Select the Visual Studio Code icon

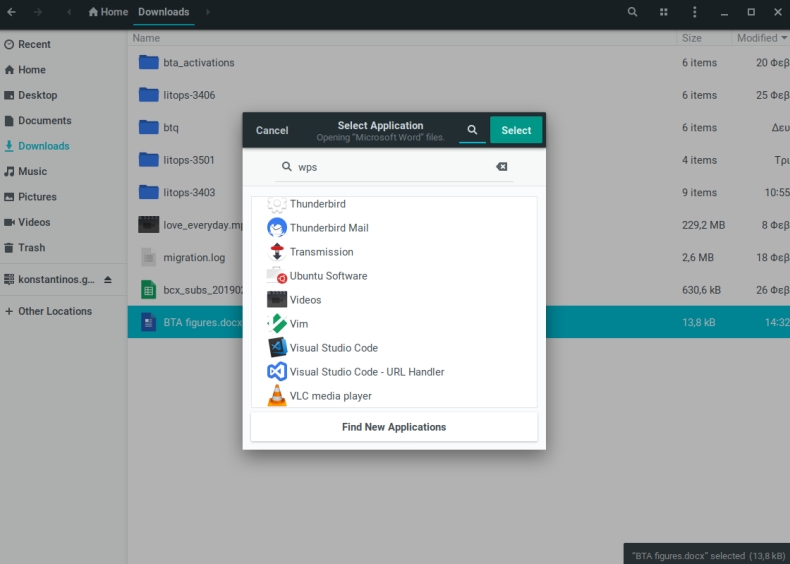277,348
